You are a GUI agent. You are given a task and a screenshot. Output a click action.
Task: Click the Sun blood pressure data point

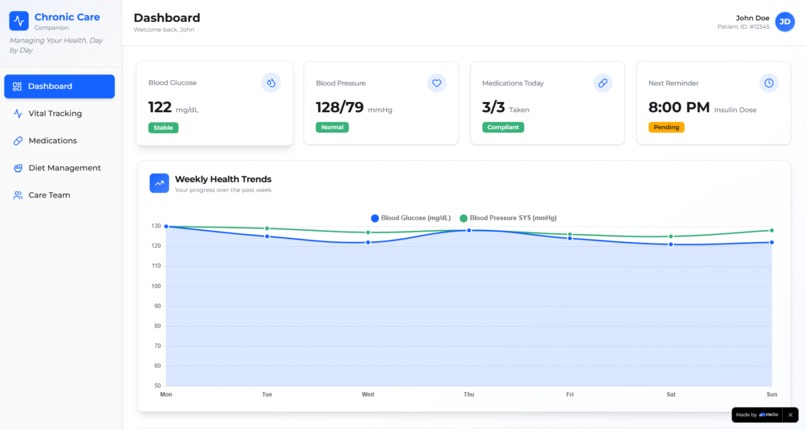772,230
